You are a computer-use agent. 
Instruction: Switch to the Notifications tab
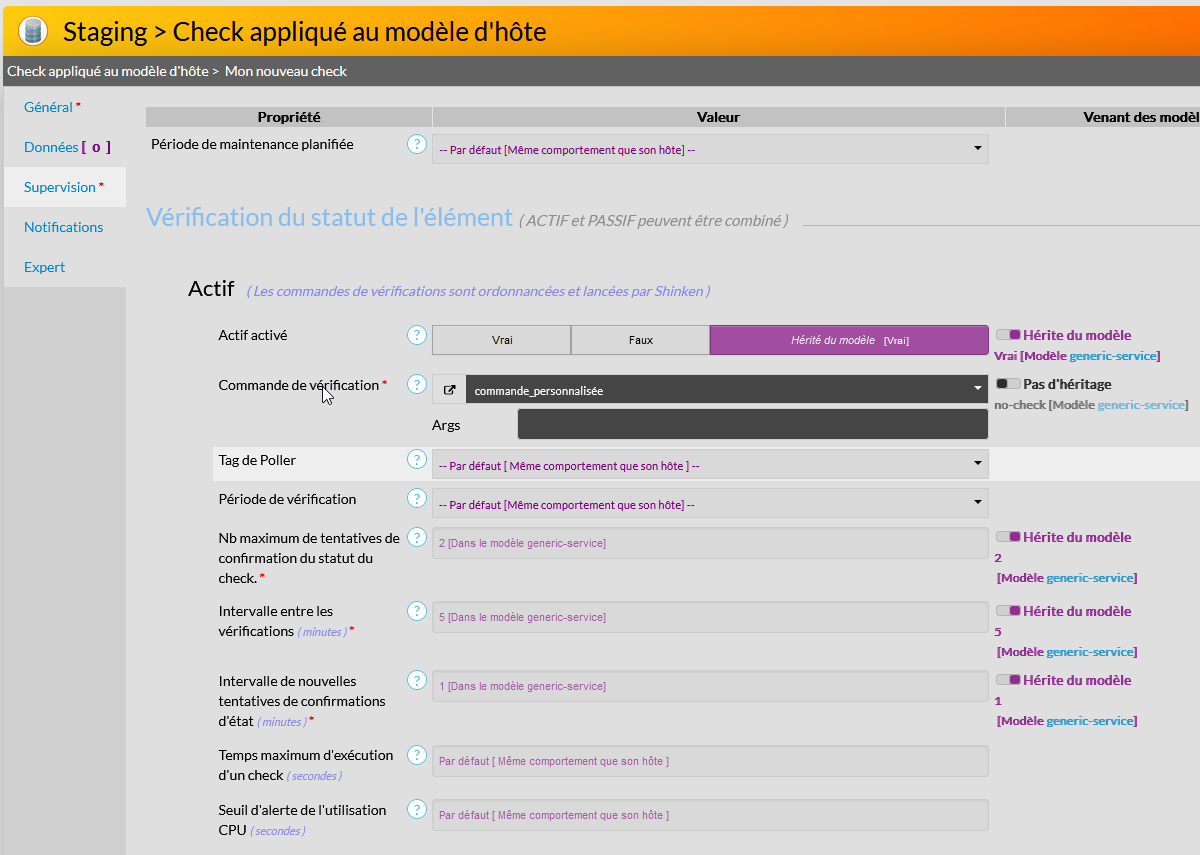click(x=64, y=227)
